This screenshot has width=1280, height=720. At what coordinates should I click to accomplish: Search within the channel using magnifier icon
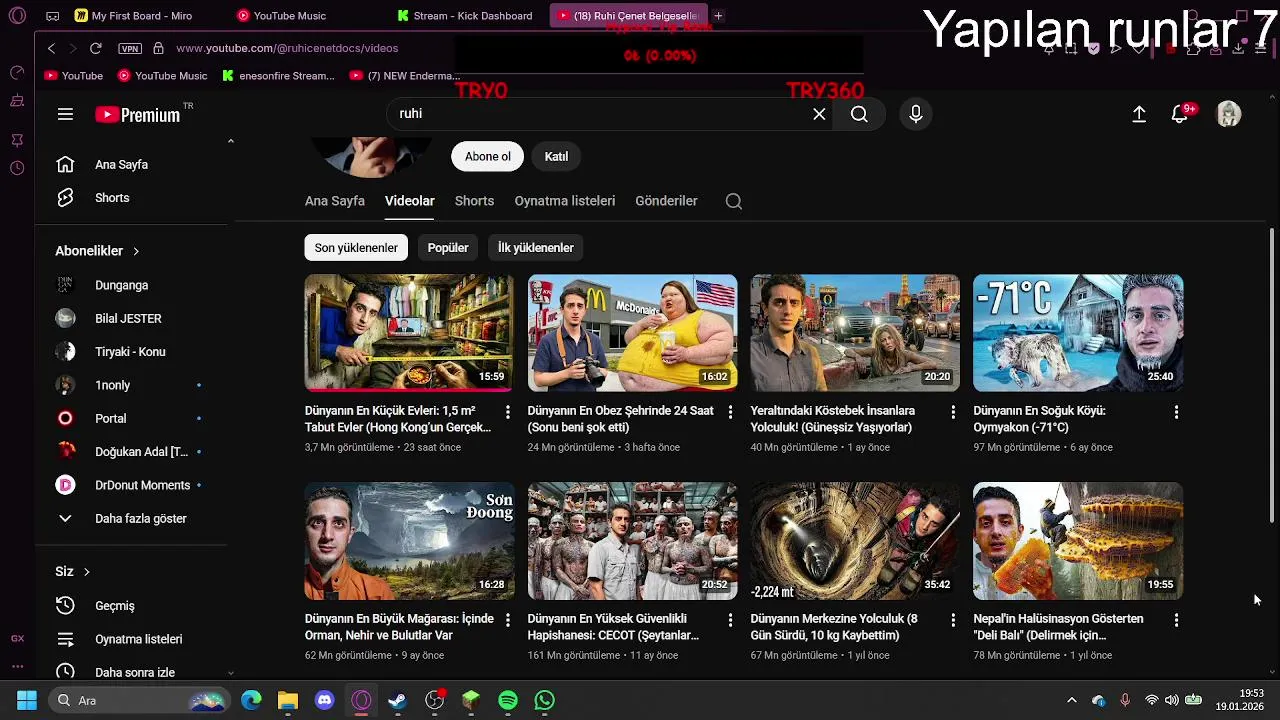[x=734, y=201]
